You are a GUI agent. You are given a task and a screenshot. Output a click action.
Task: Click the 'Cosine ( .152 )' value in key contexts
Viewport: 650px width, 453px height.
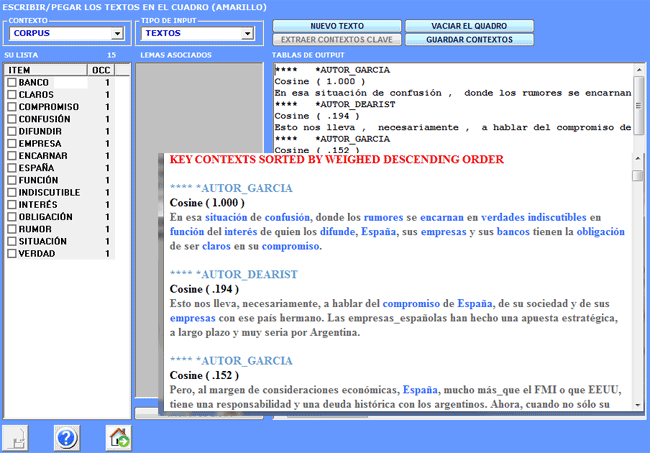pos(204,375)
